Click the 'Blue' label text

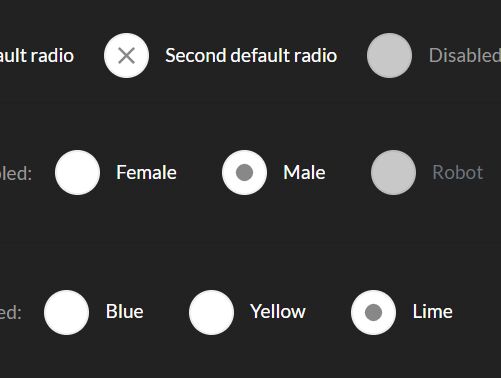[125, 312]
